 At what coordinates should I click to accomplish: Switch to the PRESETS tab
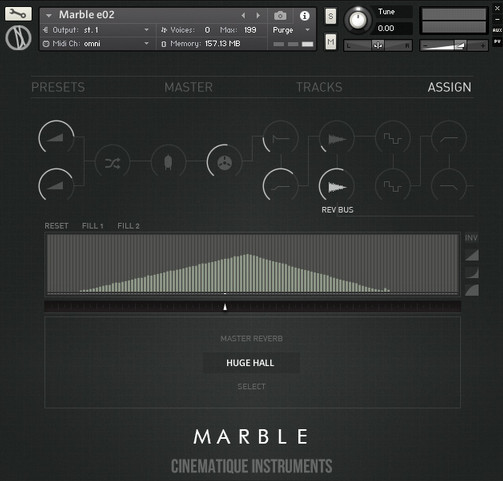click(58, 87)
